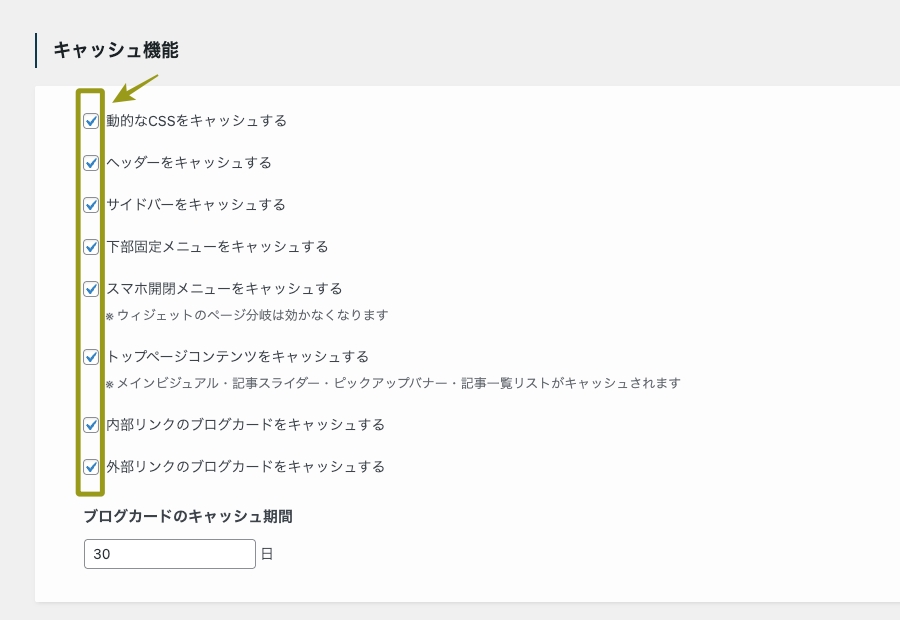Screen dimensions: 900x620
Task: Click the blog card cache duration input showing 30
Action: coord(170,553)
